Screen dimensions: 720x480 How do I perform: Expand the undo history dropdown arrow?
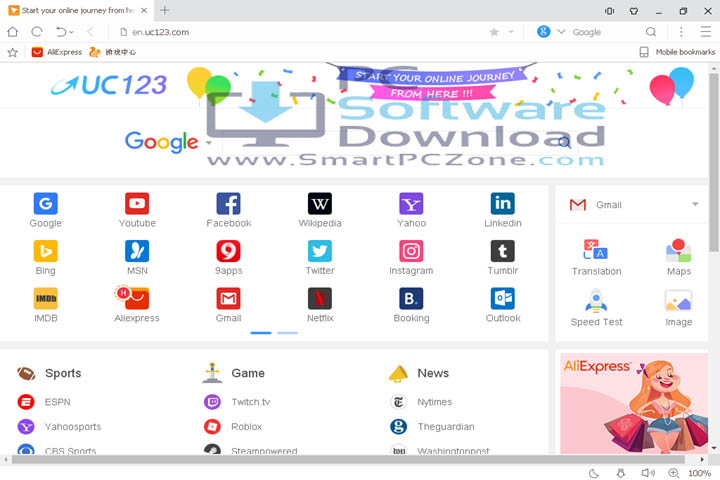pyautogui.click(x=71, y=32)
